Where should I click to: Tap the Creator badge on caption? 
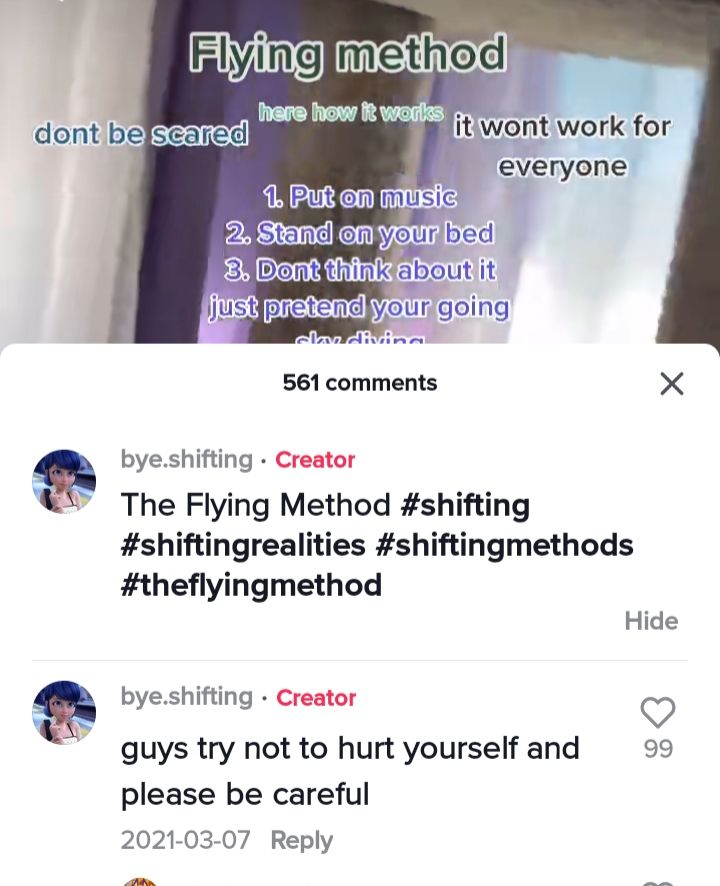click(315, 460)
